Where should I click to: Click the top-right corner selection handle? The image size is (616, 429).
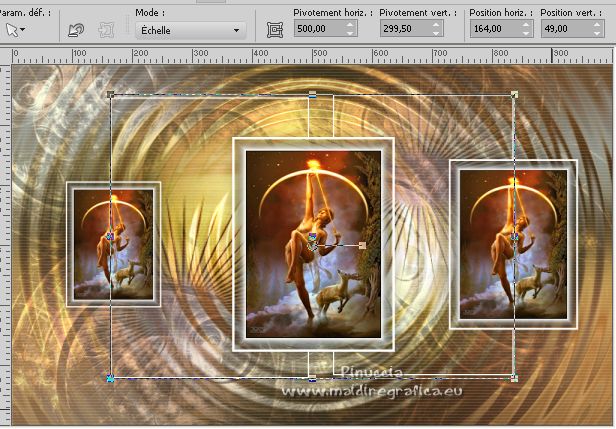tap(514, 94)
